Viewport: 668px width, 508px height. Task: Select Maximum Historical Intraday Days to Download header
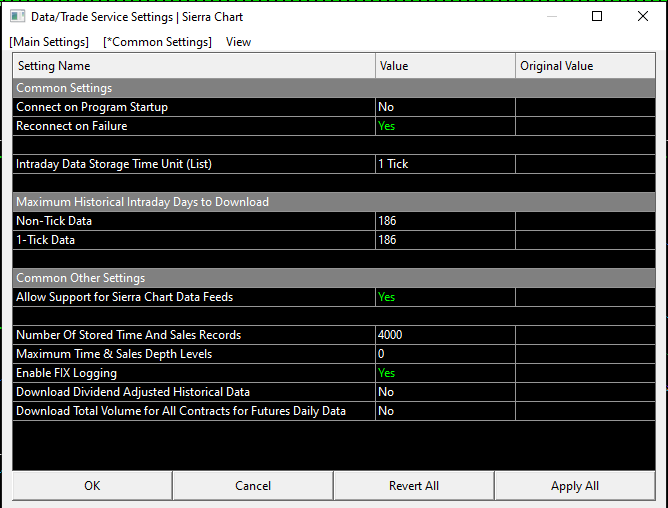(334, 202)
